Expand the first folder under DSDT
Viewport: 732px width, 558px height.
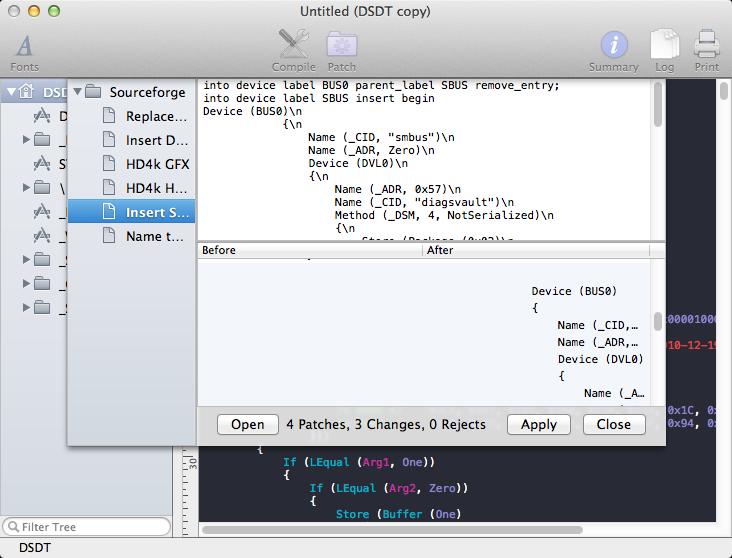pyautogui.click(x=26, y=139)
